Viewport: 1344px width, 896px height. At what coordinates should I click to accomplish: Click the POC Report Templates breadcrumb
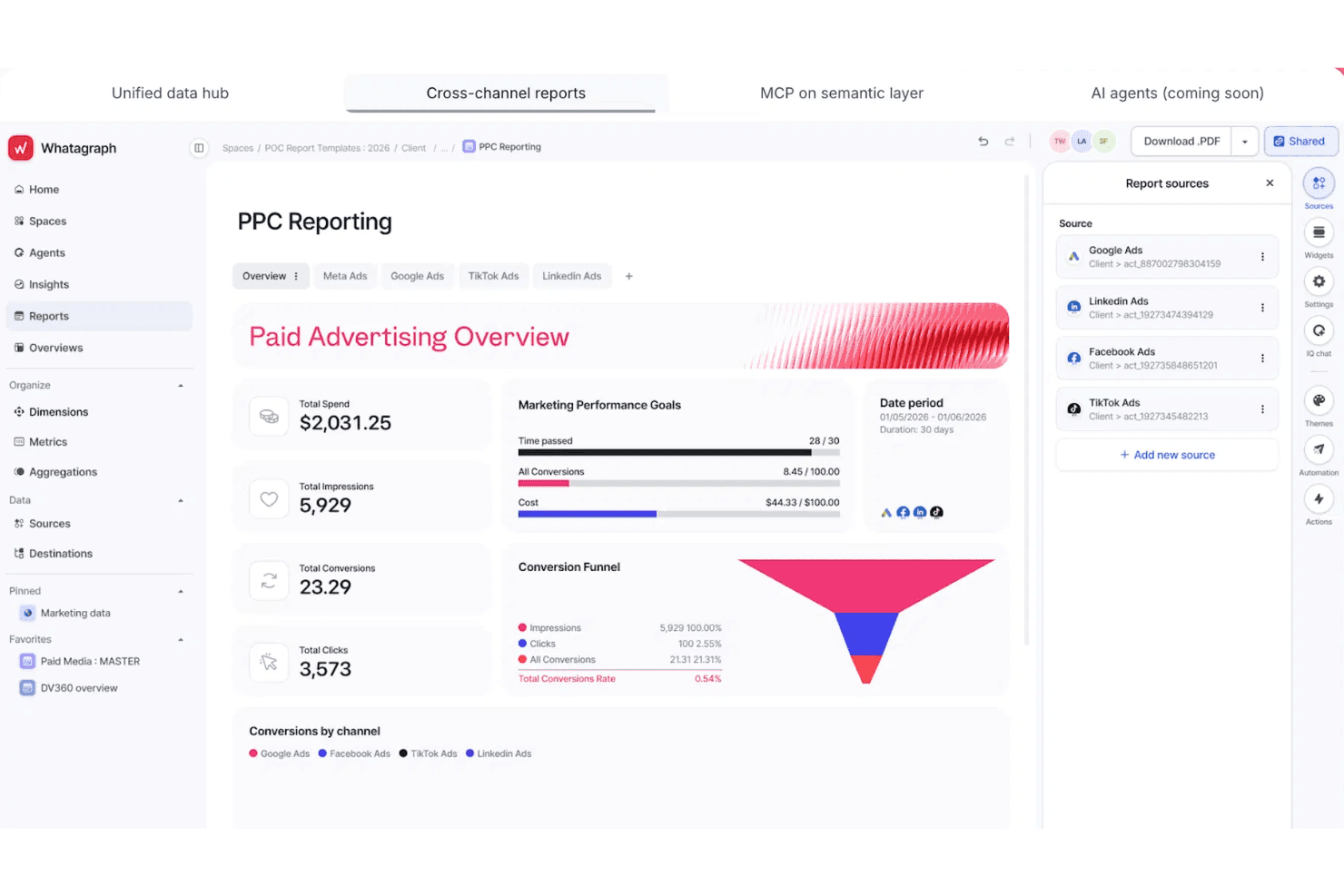[327, 148]
